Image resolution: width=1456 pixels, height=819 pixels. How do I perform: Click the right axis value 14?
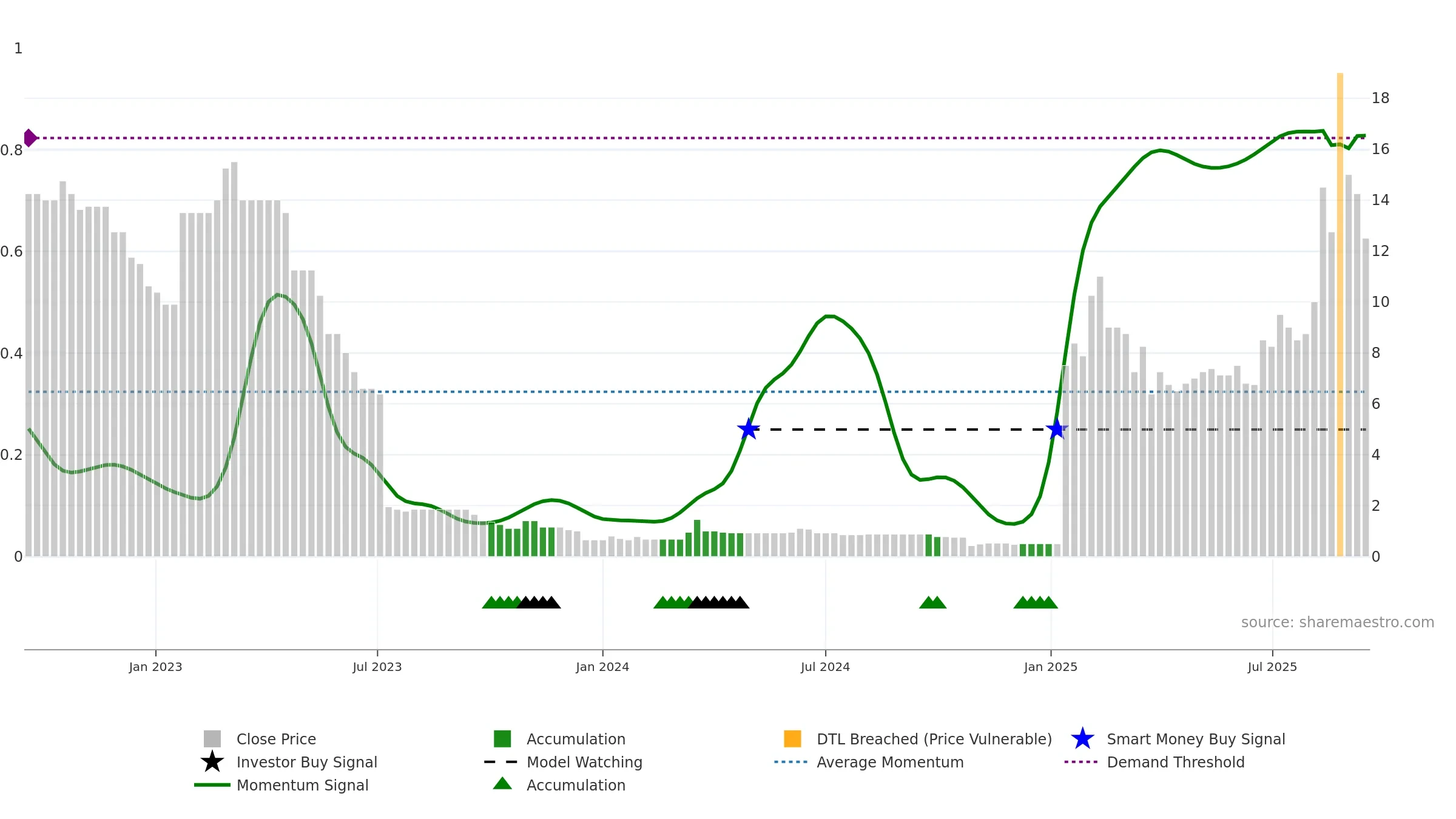click(x=1380, y=200)
